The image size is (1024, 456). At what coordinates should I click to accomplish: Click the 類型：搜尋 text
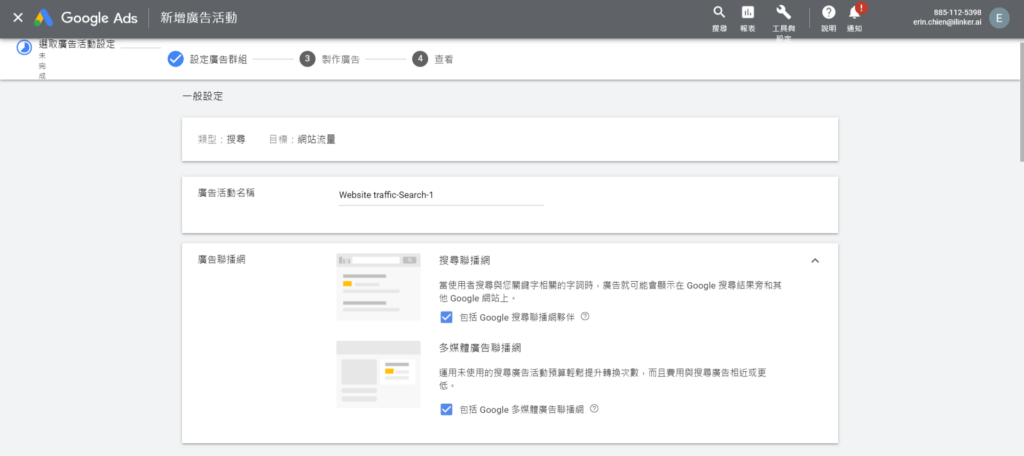pos(221,139)
